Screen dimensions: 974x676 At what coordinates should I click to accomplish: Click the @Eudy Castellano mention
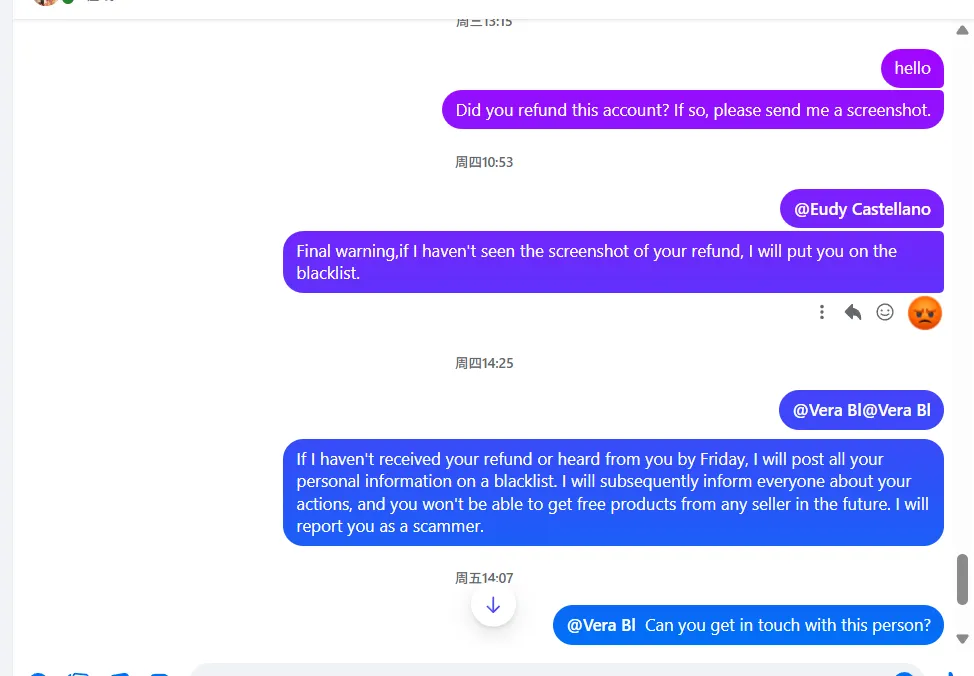862,209
